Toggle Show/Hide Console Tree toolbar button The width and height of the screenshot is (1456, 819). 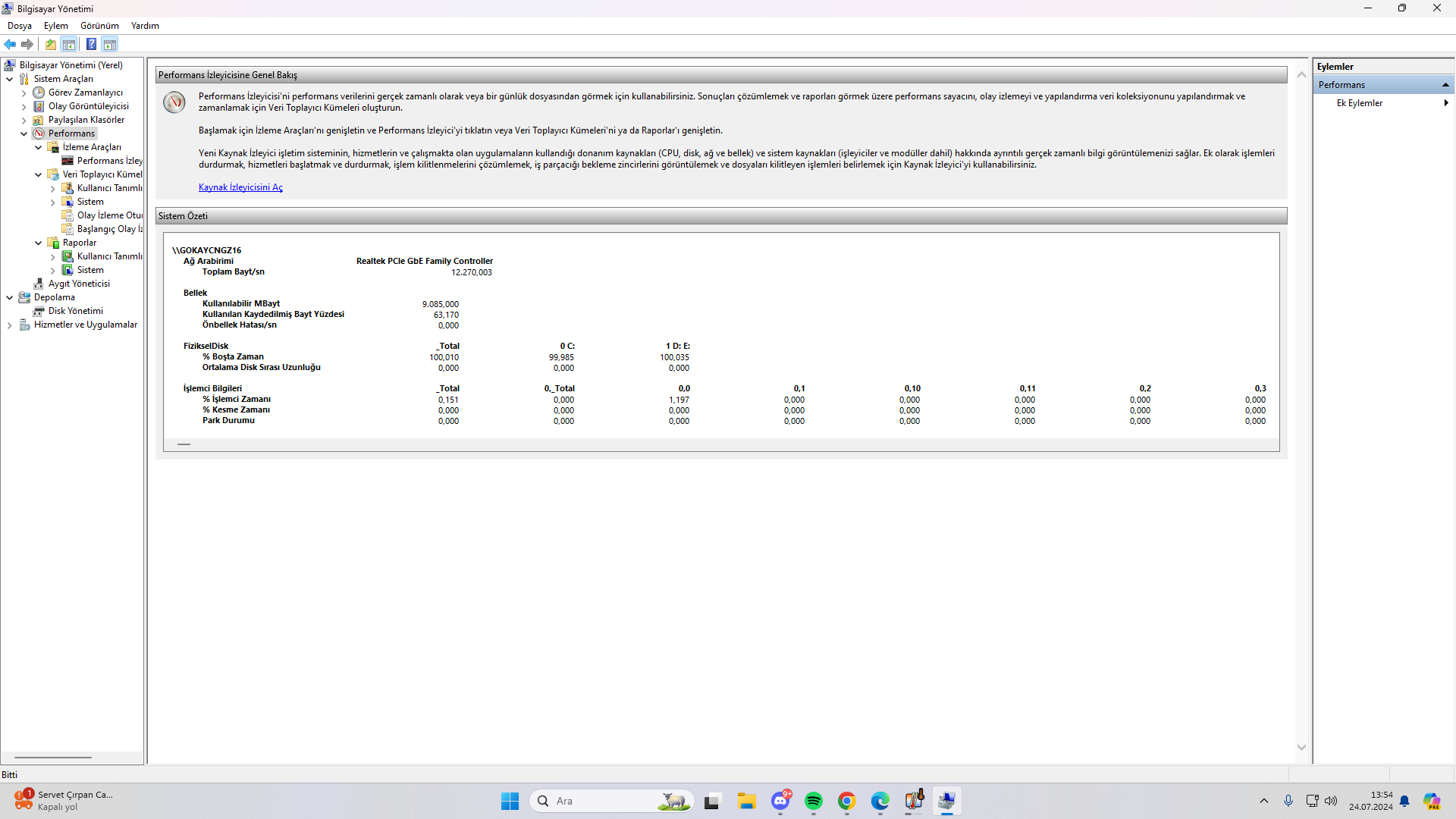(69, 44)
